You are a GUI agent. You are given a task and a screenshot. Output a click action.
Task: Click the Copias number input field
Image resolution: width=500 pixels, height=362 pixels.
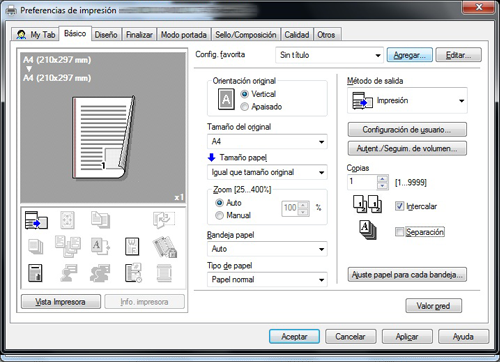click(x=362, y=182)
